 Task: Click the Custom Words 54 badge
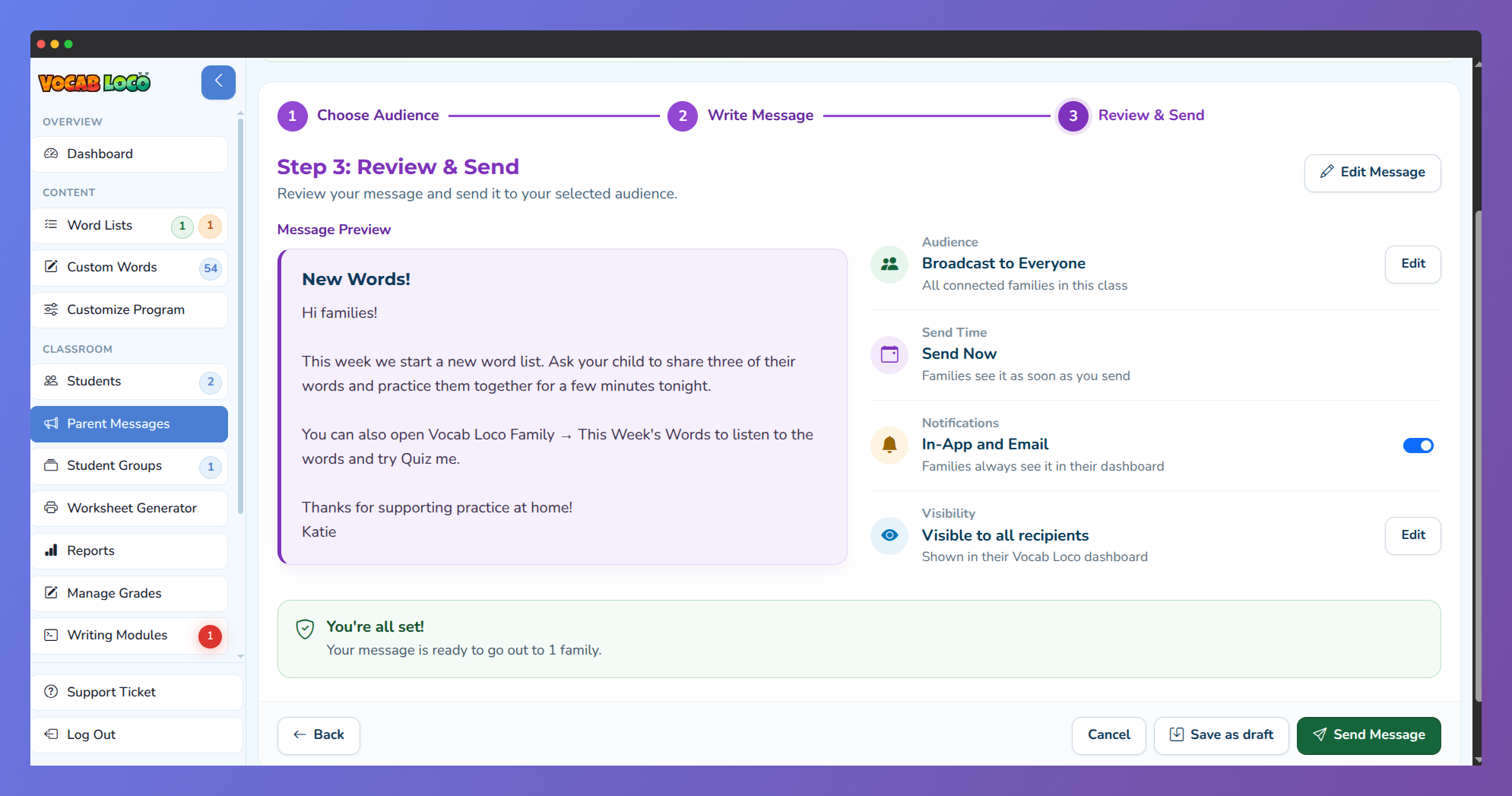(x=211, y=268)
